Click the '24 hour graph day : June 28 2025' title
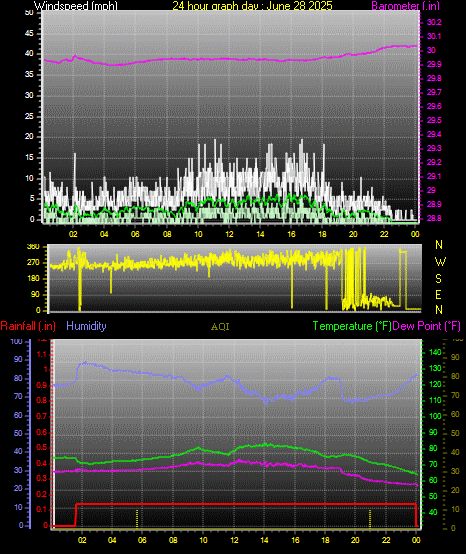This screenshot has width=466, height=554. (x=252, y=6)
